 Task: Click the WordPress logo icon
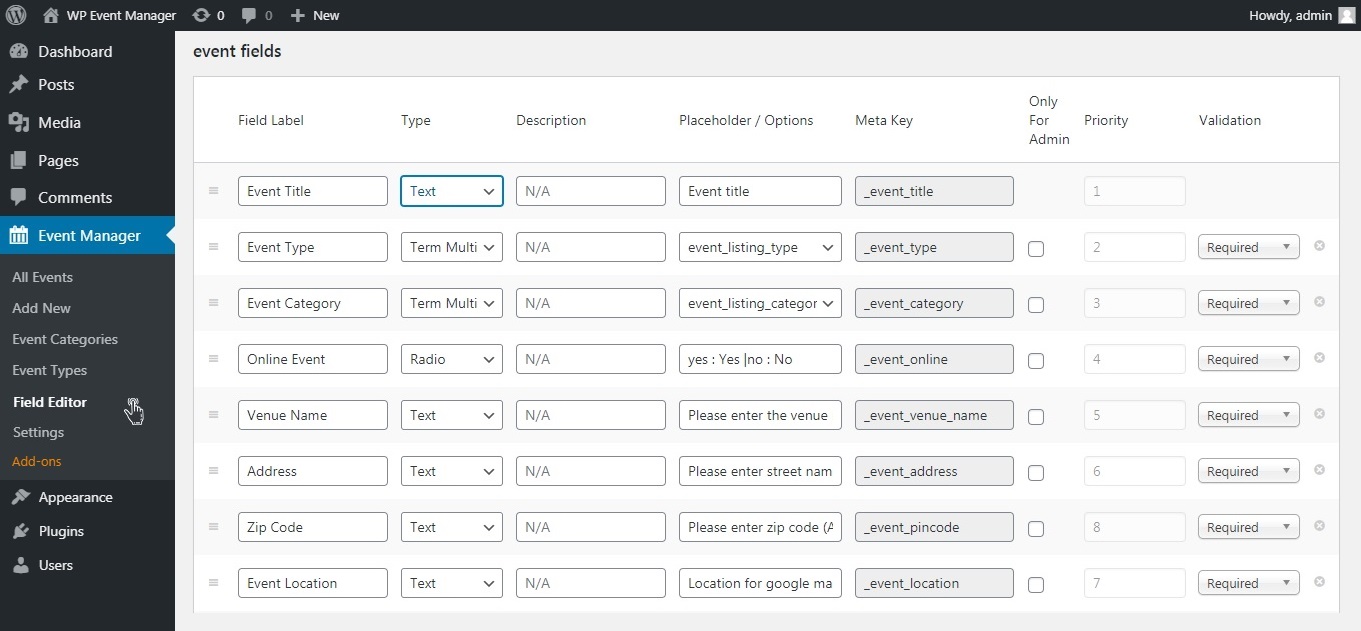[15, 15]
